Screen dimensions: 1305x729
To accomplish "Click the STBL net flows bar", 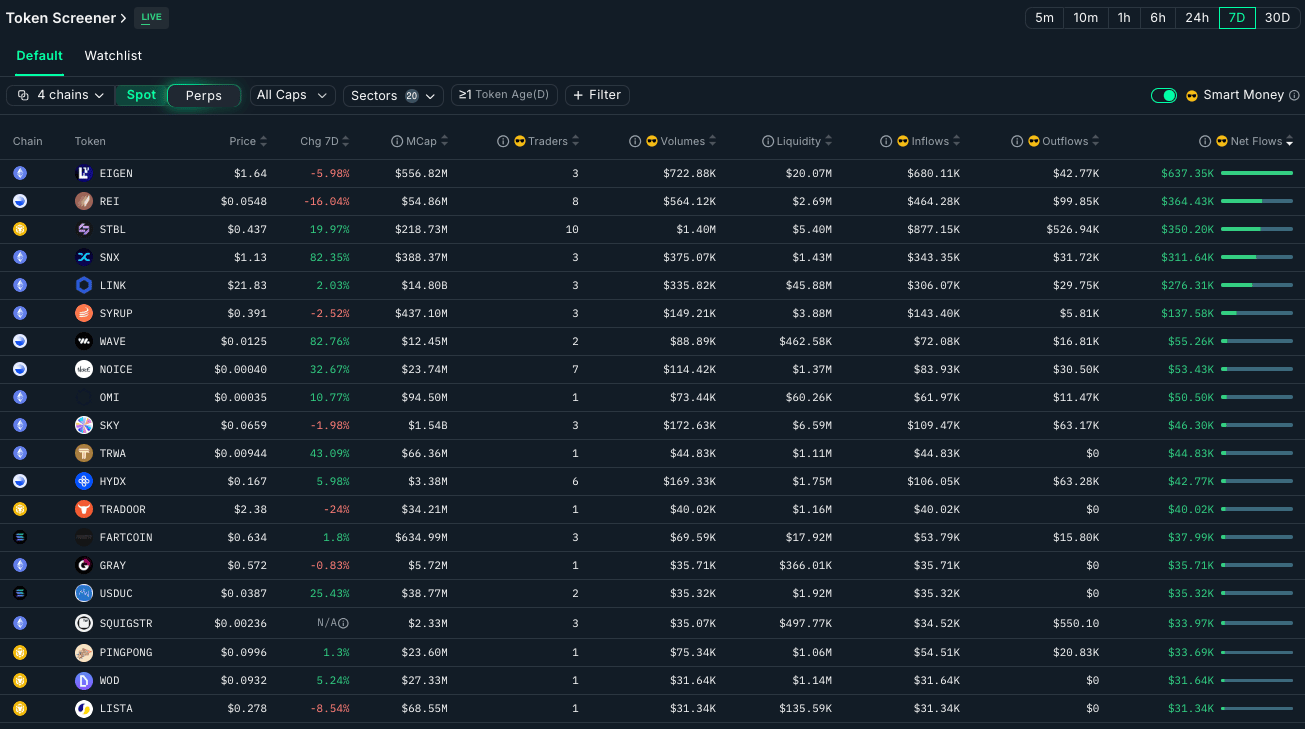I will click(x=1257, y=229).
